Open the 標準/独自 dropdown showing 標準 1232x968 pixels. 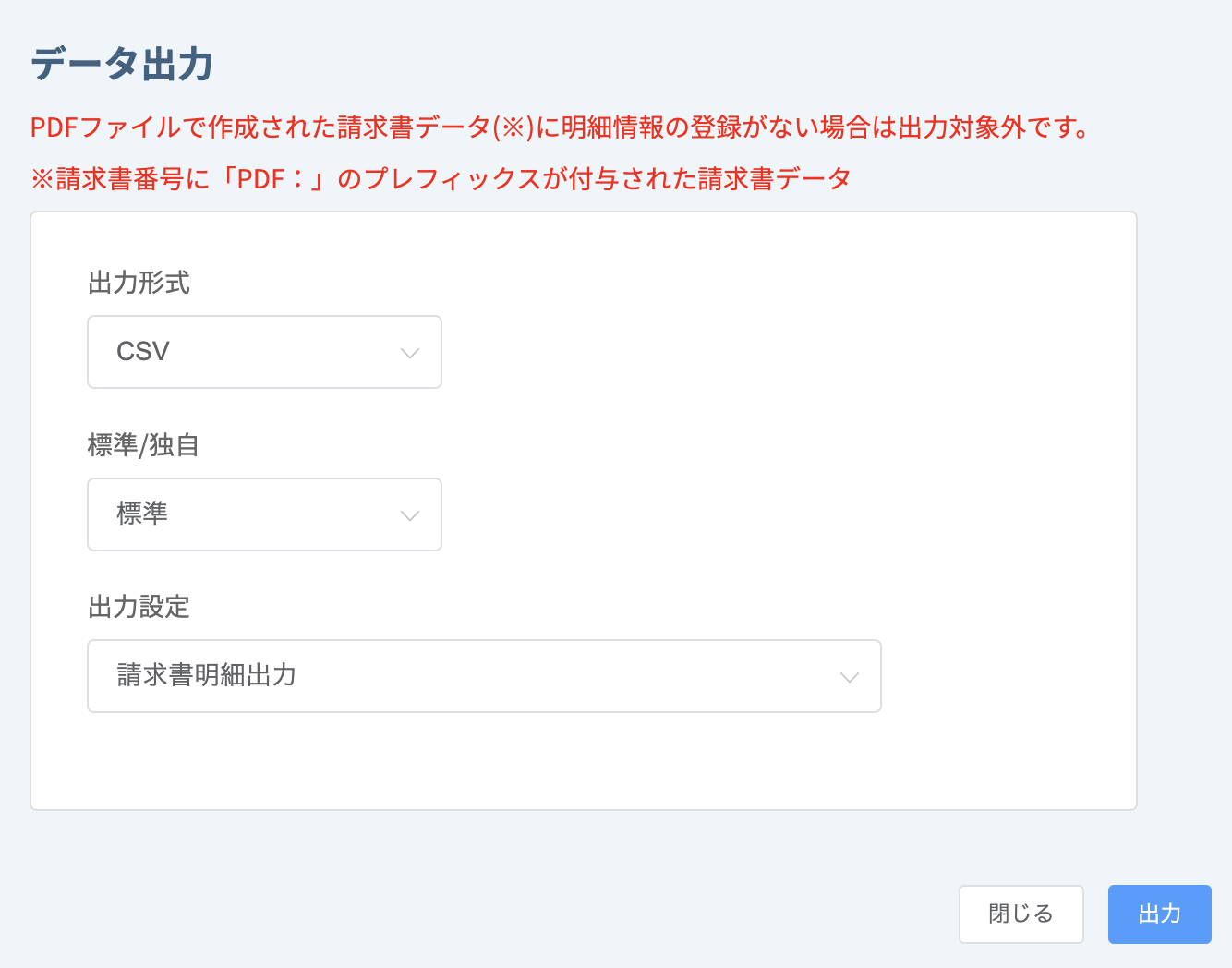point(264,514)
